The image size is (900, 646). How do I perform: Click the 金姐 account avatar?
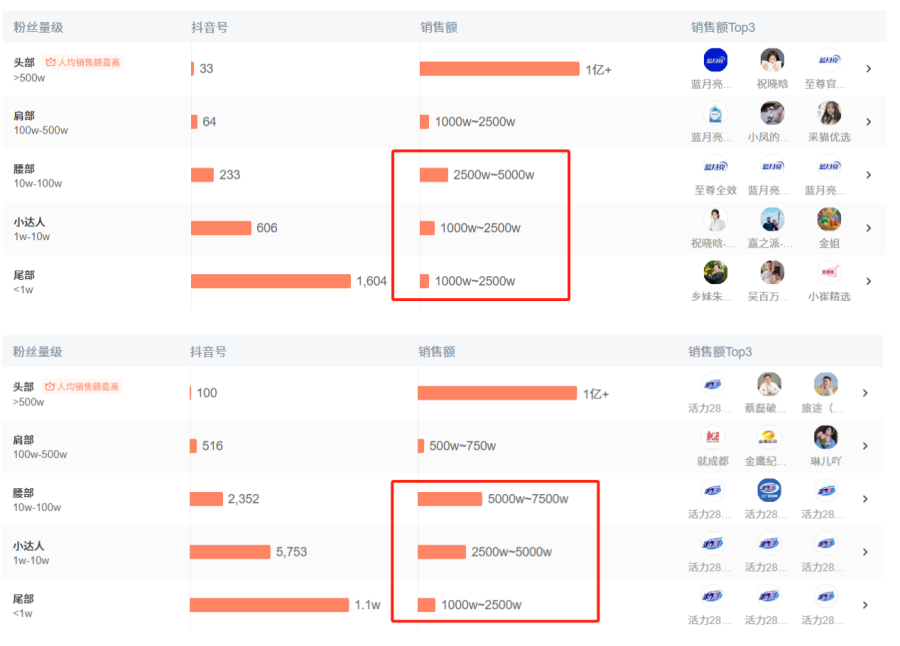tap(828, 219)
